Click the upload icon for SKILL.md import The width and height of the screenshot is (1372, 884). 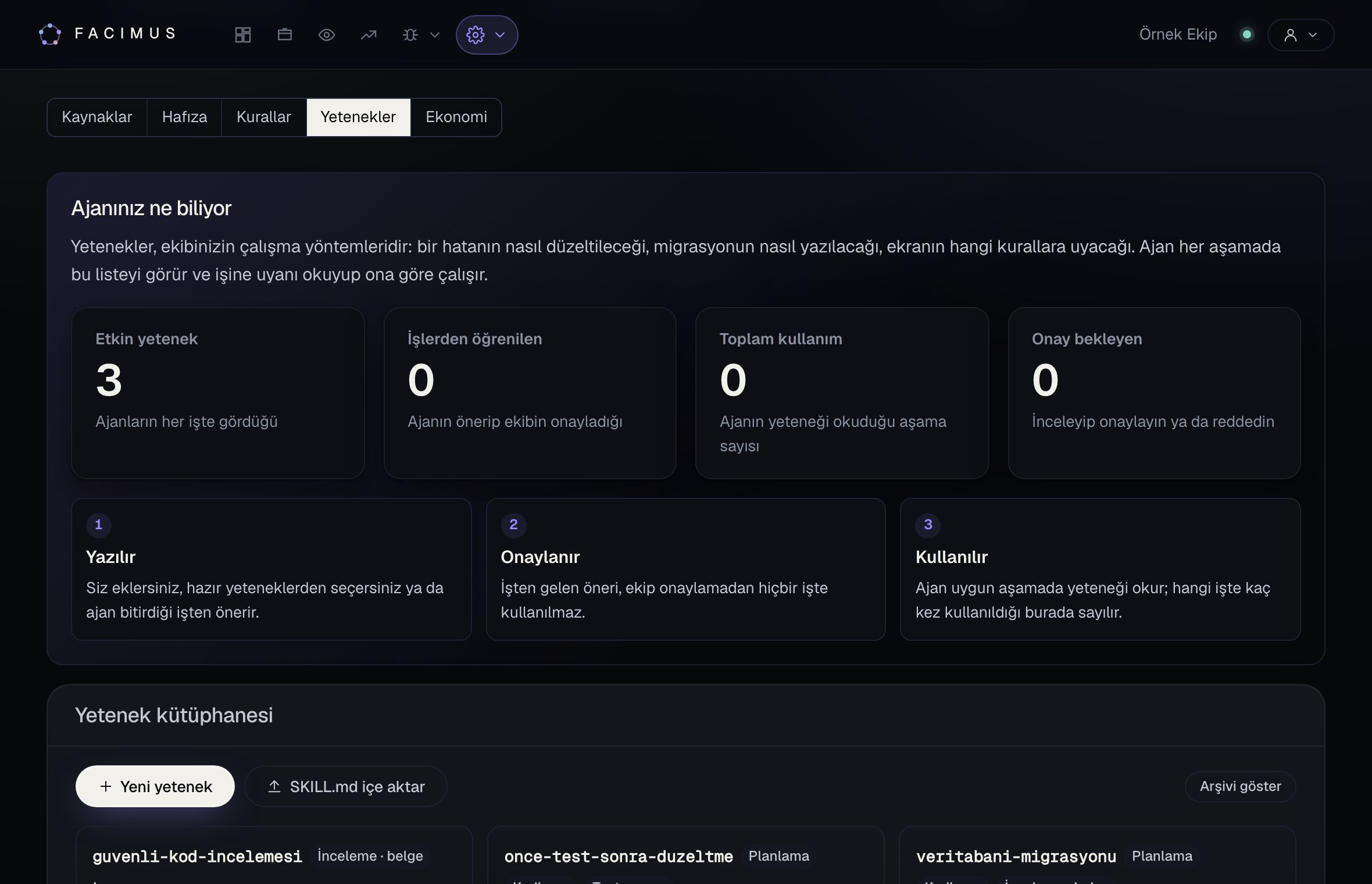274,786
